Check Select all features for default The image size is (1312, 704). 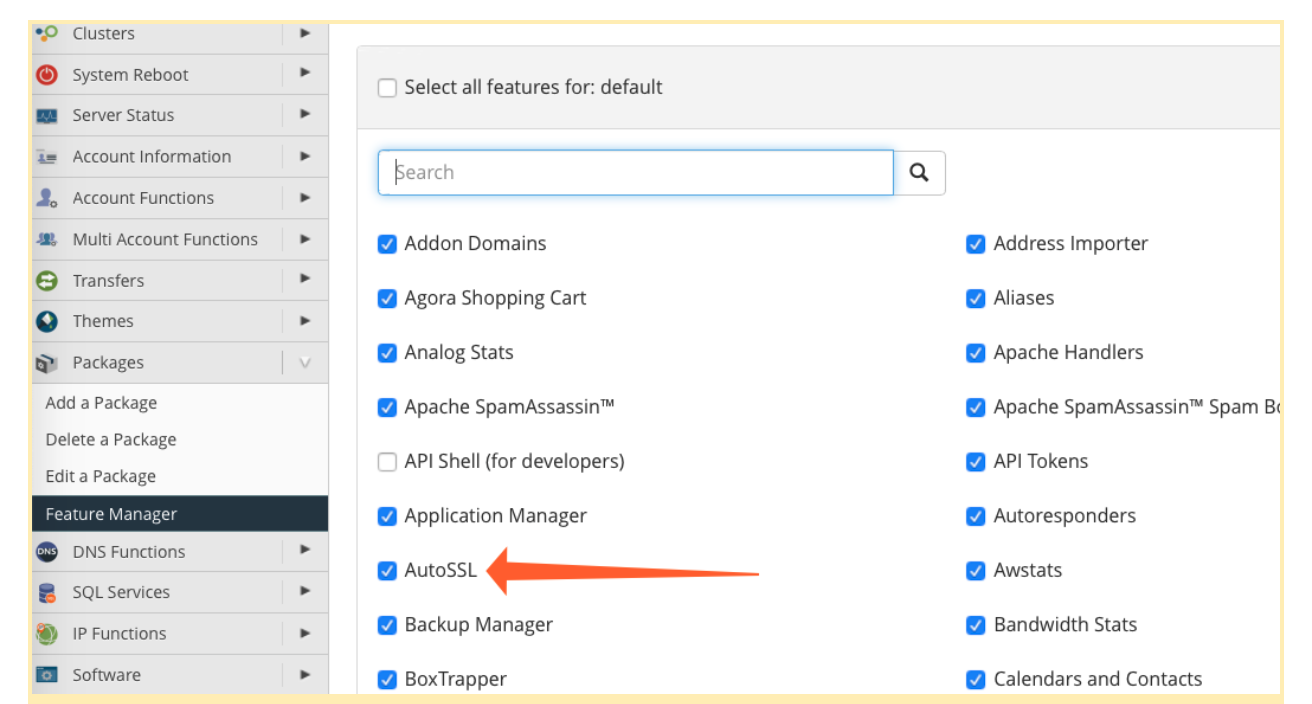pos(387,88)
